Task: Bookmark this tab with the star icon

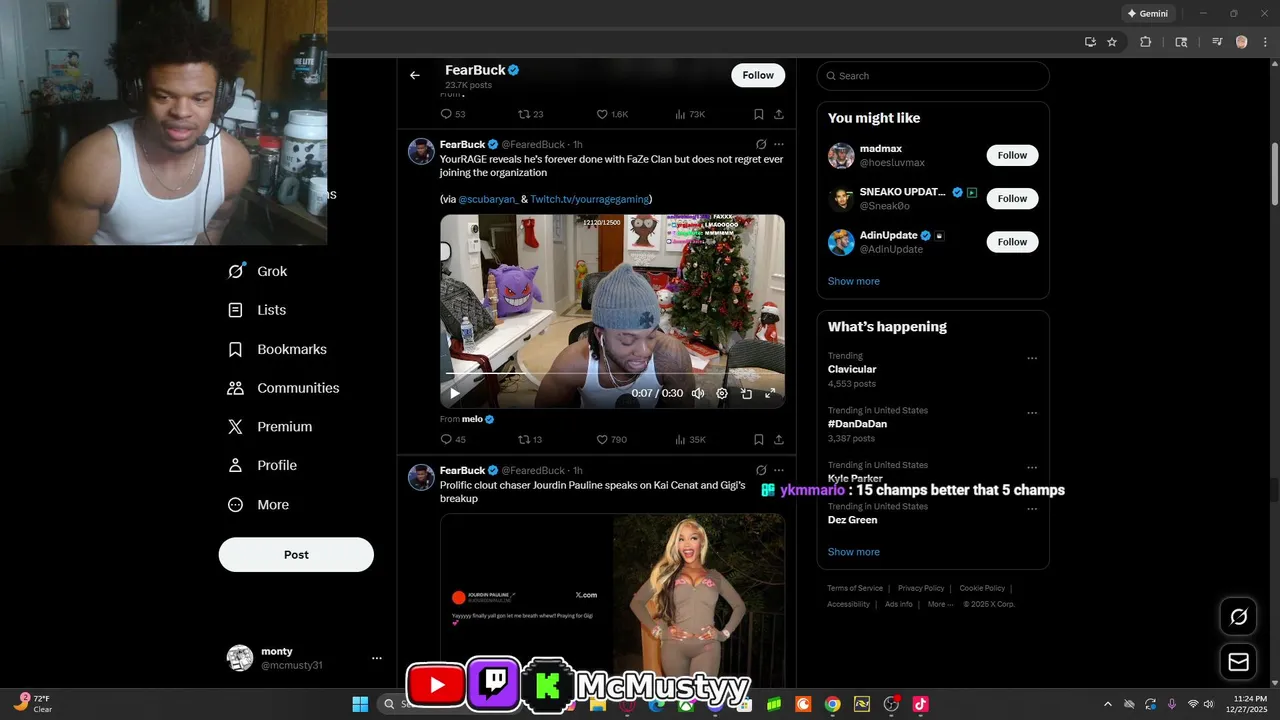Action: tap(1112, 42)
